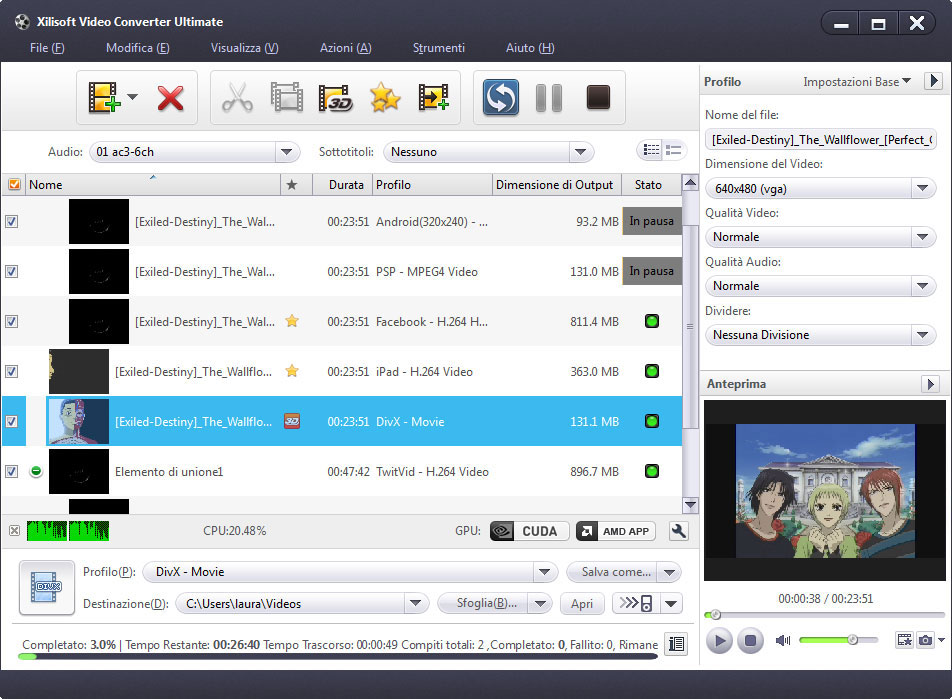Open the Aiuto menu
The width and height of the screenshot is (952, 699).
529,48
